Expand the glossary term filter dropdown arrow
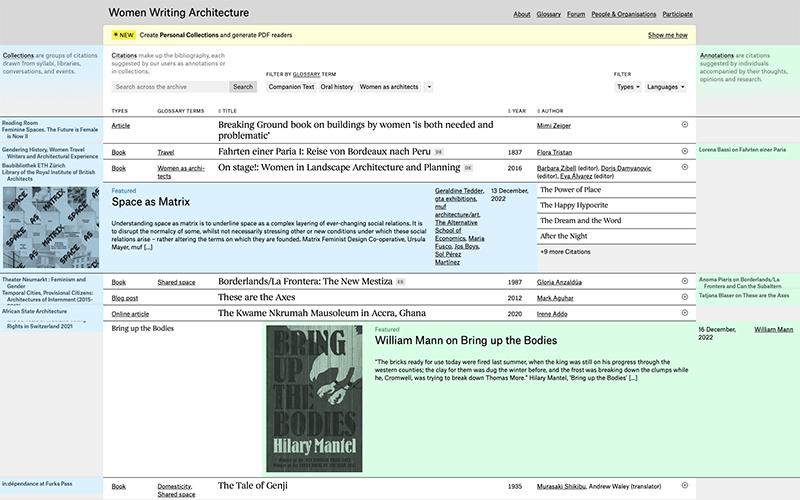 [429, 87]
